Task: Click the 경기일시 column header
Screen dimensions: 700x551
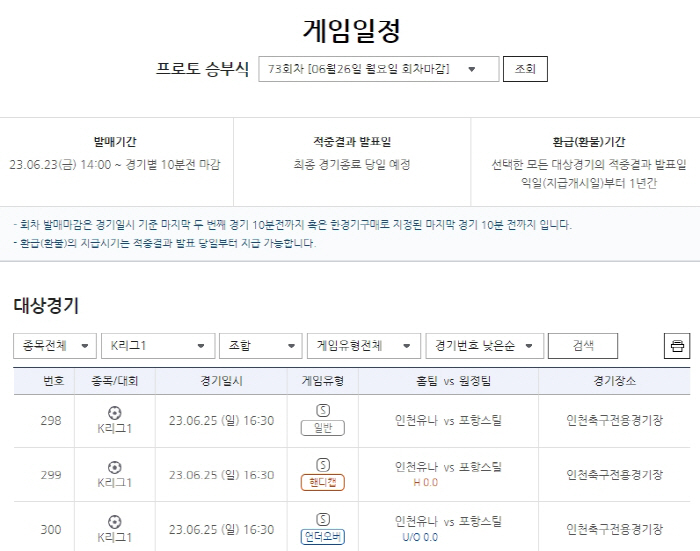Action: tap(220, 381)
